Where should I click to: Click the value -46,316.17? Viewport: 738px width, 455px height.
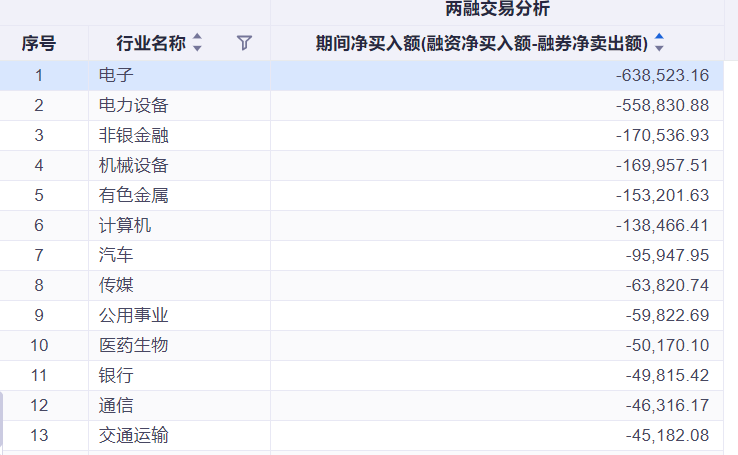point(667,406)
